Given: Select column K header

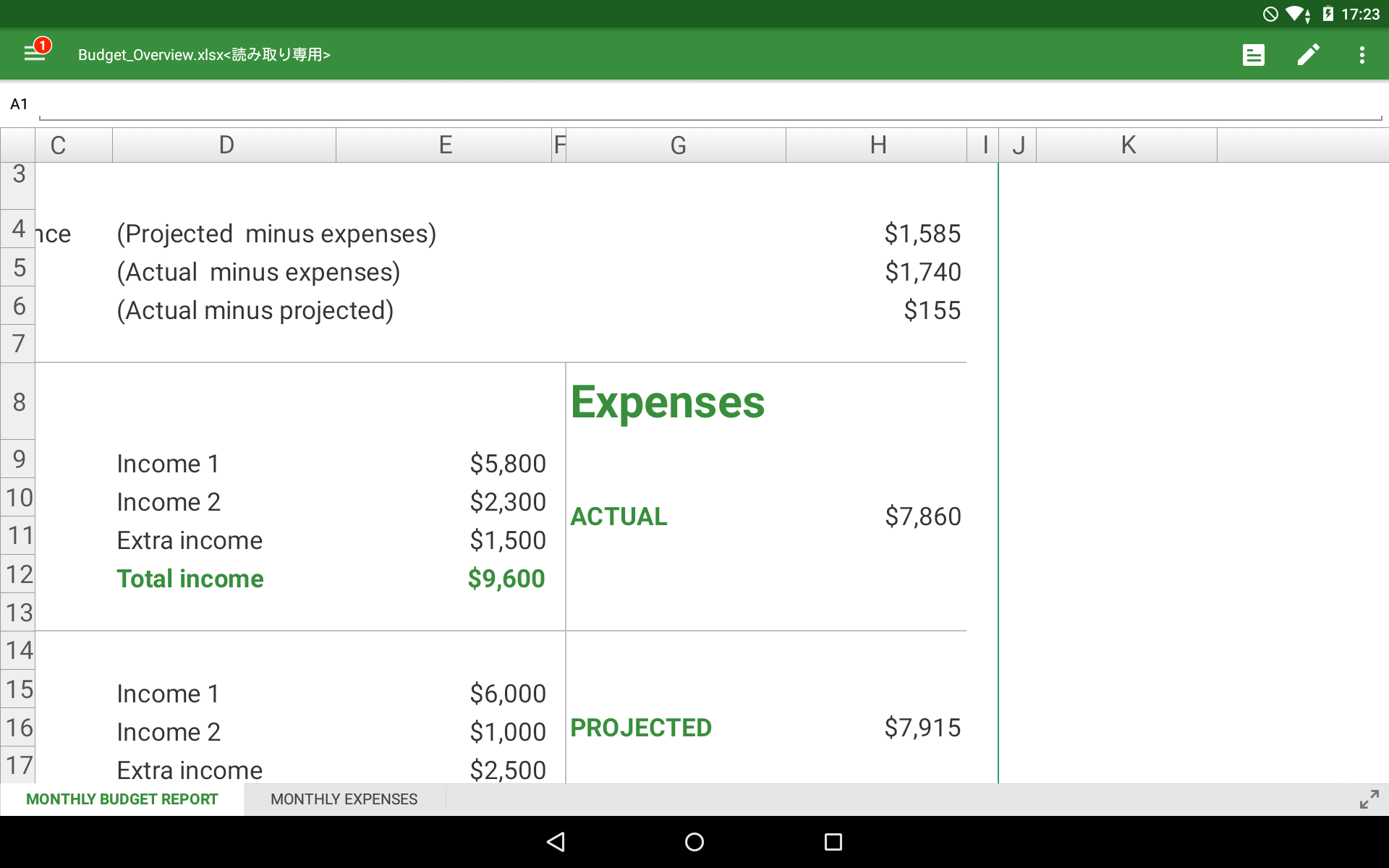Looking at the screenshot, I should [x=1128, y=145].
